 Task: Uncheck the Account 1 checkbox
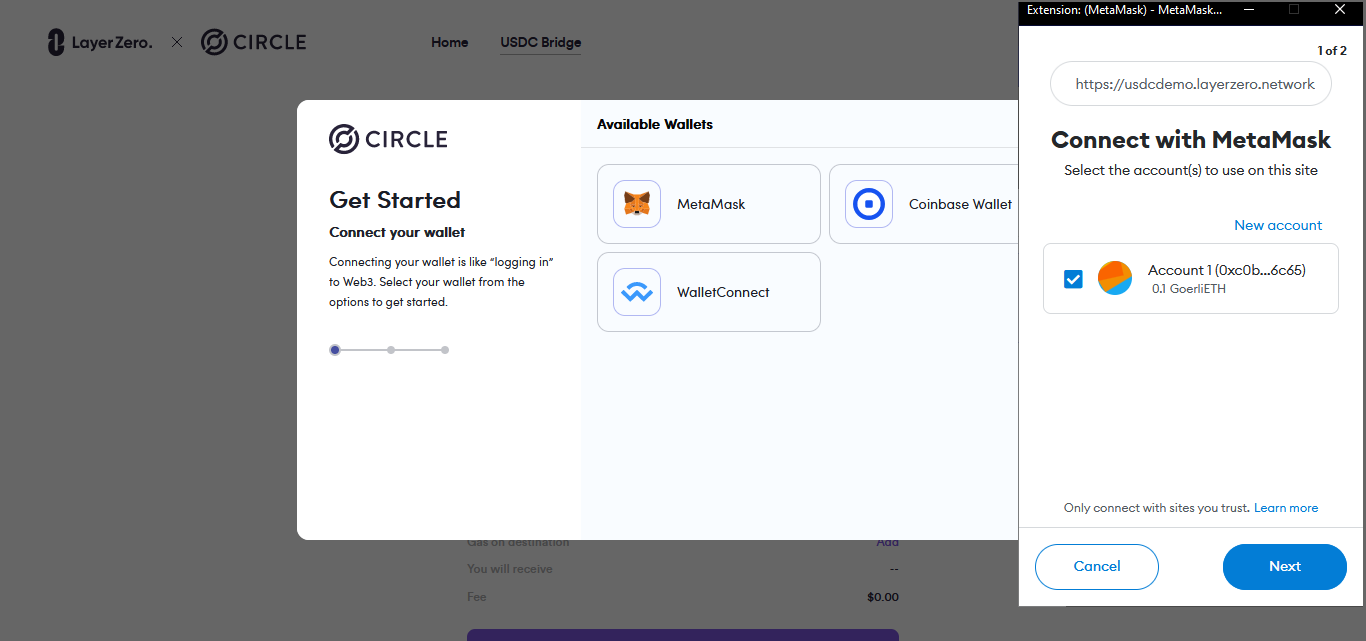coord(1073,279)
